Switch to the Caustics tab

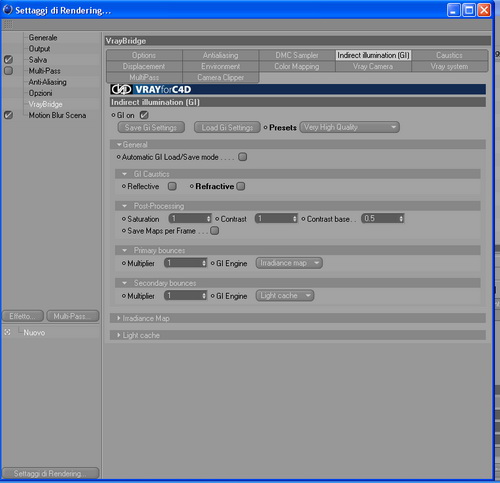pyautogui.click(x=449, y=55)
